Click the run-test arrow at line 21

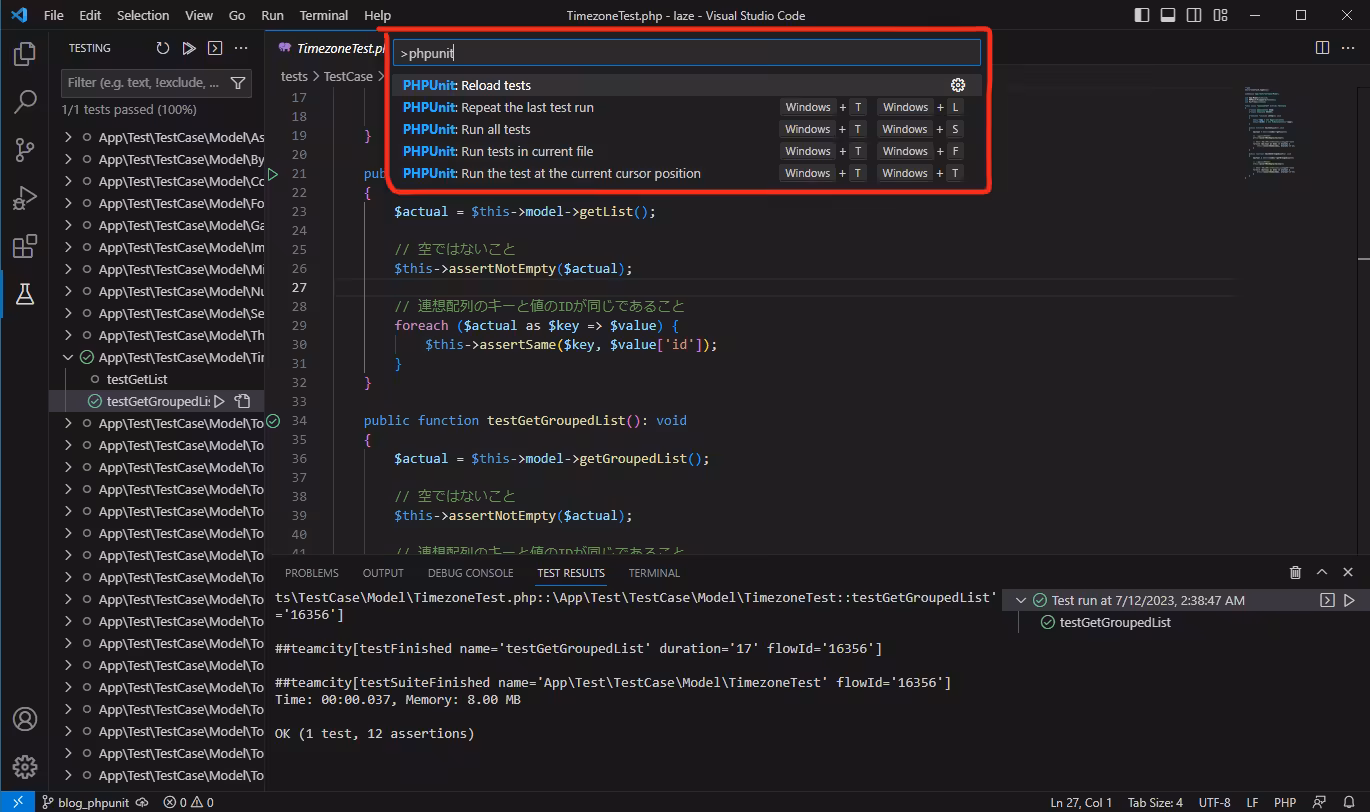coord(273,174)
